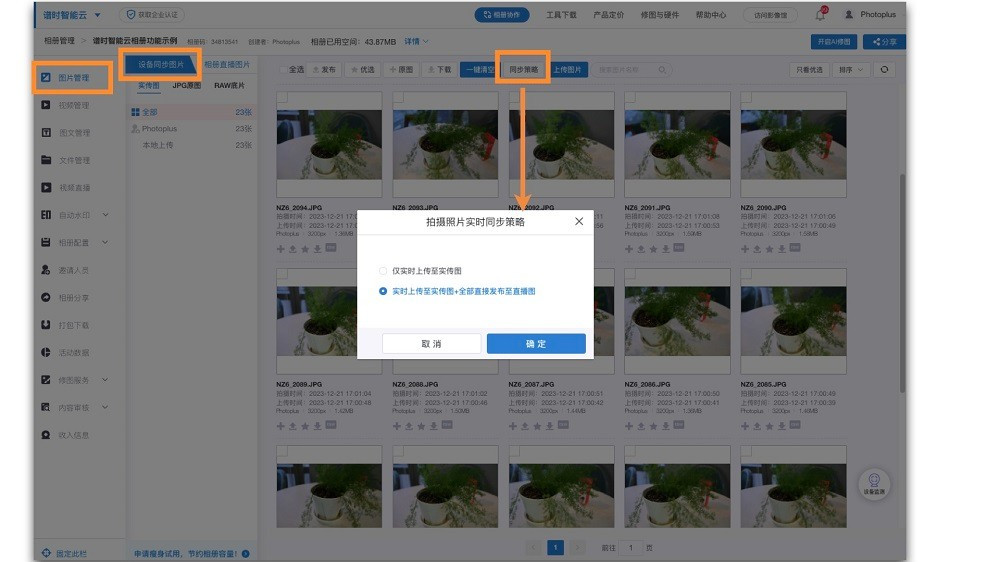
Task: Switch to the 相册直播图片 tab
Action: point(226,64)
